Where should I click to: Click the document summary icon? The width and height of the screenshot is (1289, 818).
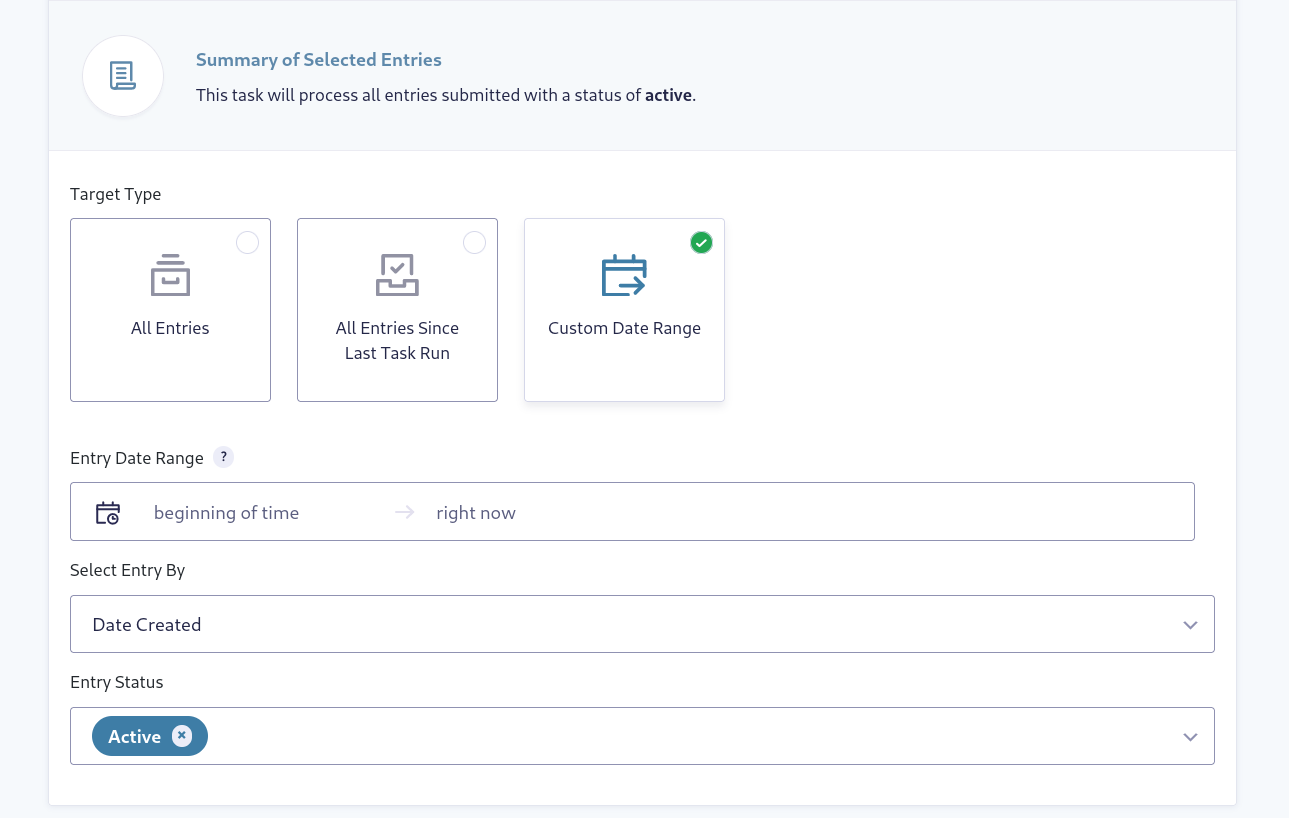(x=122, y=75)
